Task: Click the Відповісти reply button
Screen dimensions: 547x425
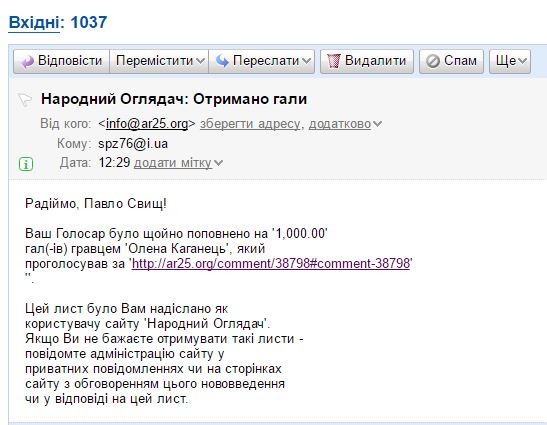Action: click(x=61, y=61)
